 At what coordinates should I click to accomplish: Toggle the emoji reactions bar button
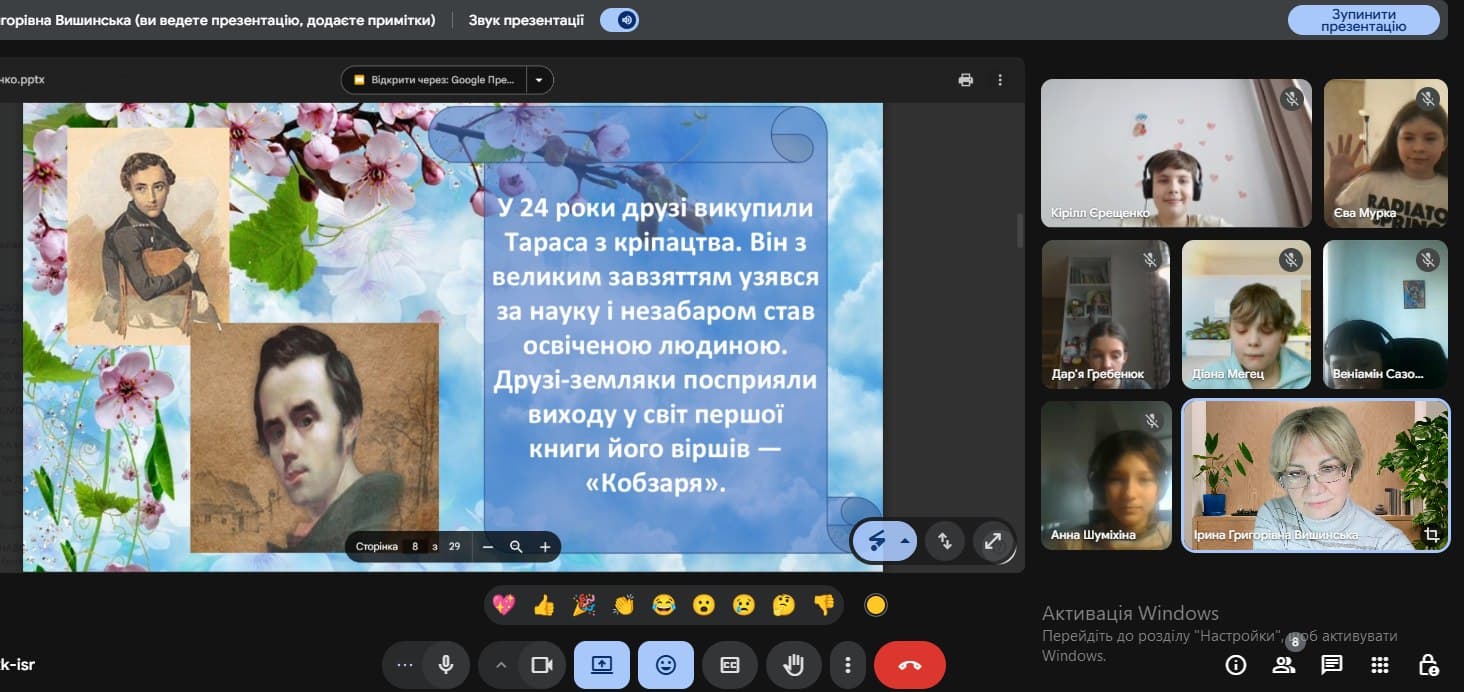click(666, 665)
